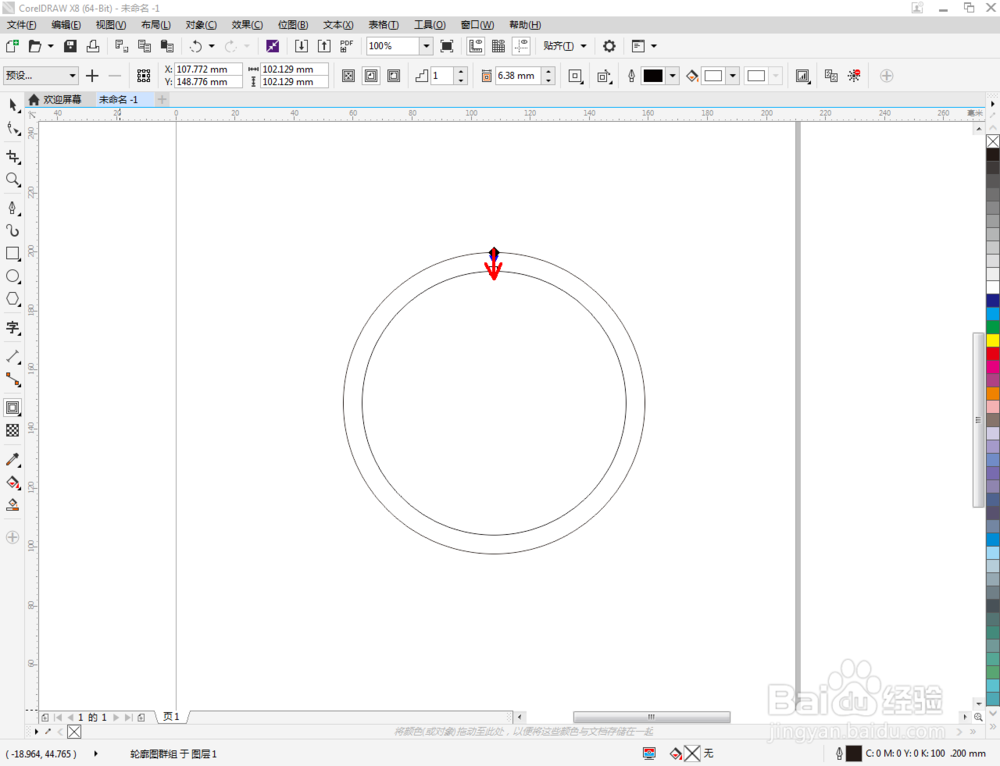Expand the Open file dropdown arrow

pyautogui.click(x=50, y=46)
